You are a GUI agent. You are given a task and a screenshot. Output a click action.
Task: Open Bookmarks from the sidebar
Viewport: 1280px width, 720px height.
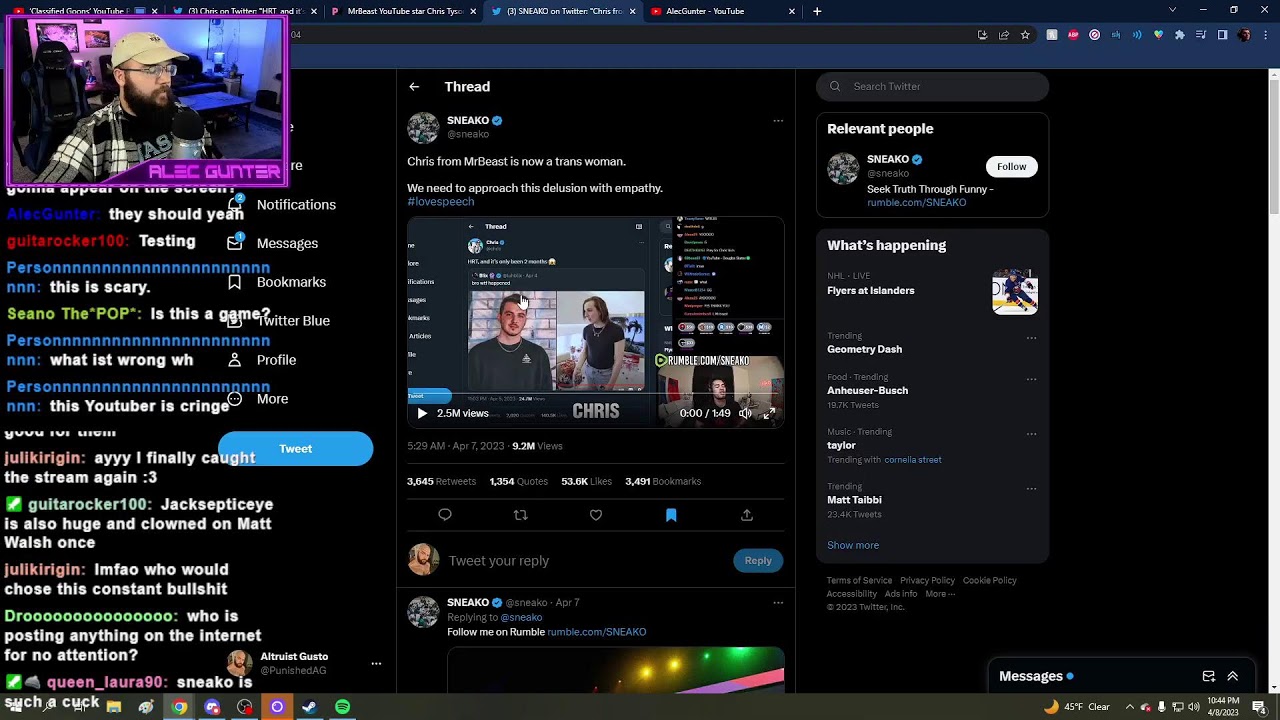click(x=276, y=282)
